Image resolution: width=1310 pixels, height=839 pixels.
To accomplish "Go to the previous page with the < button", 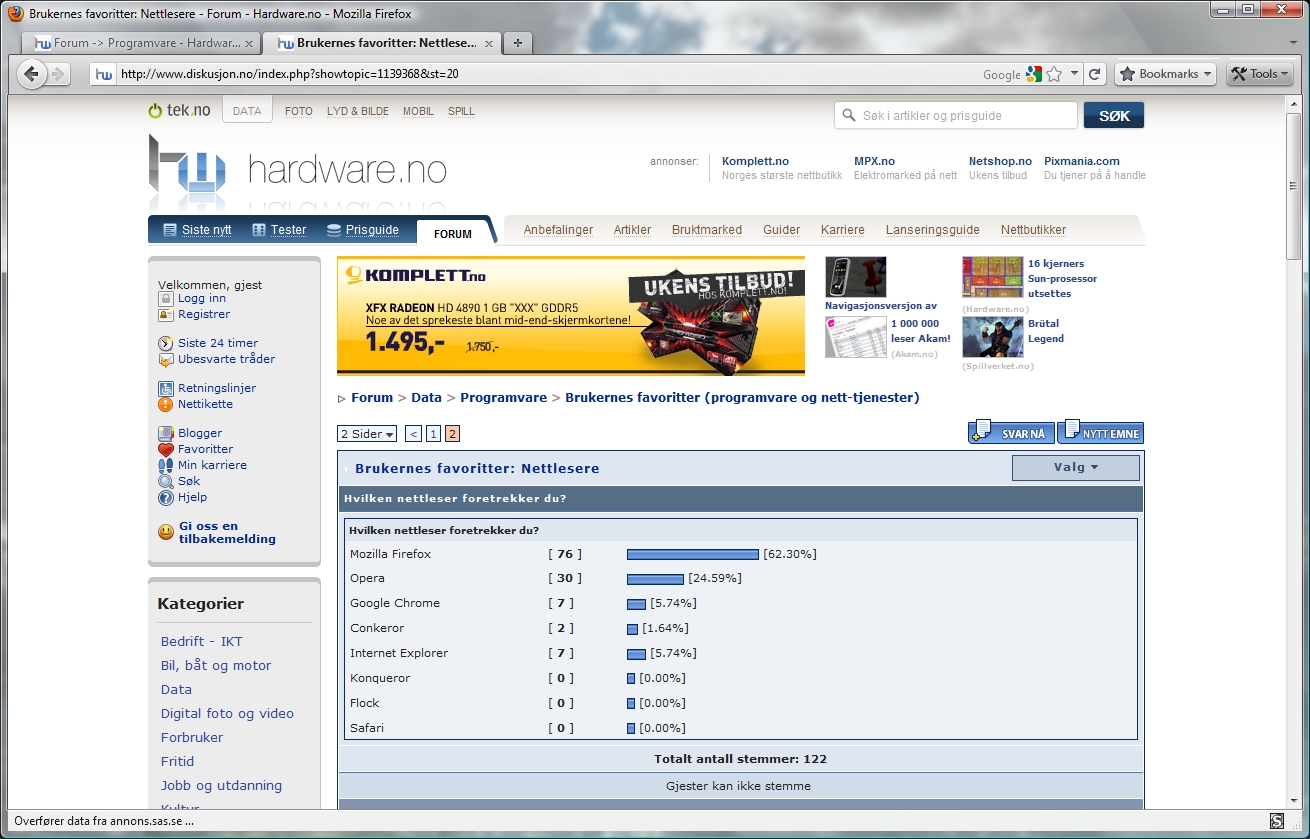I will click(414, 434).
